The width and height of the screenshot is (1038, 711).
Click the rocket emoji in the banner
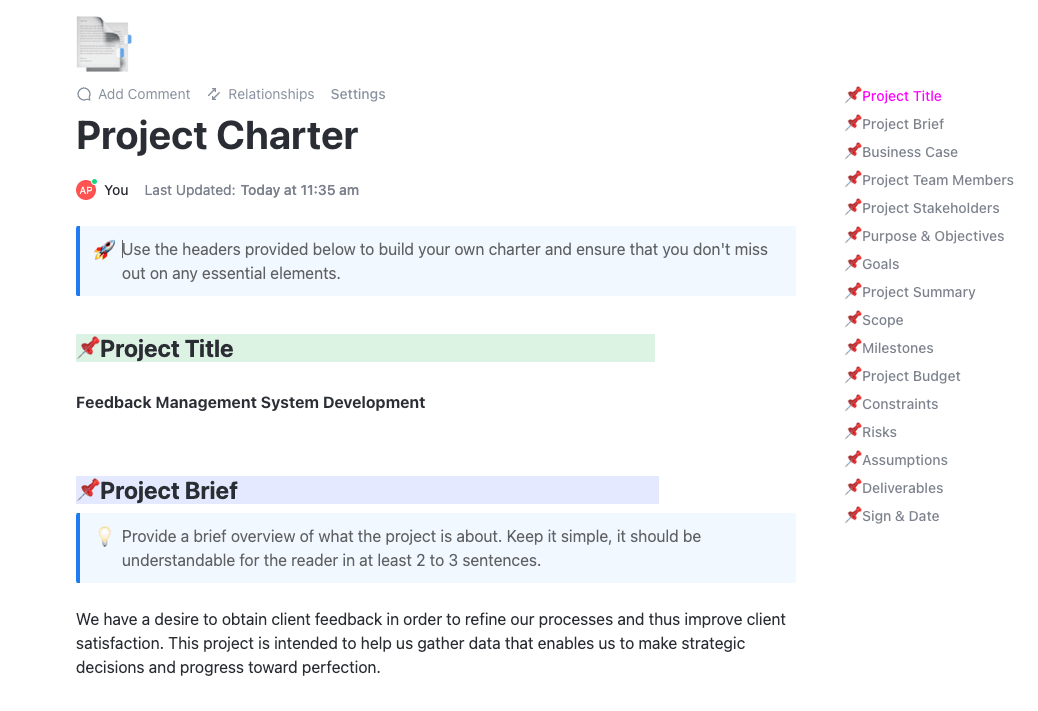point(104,250)
